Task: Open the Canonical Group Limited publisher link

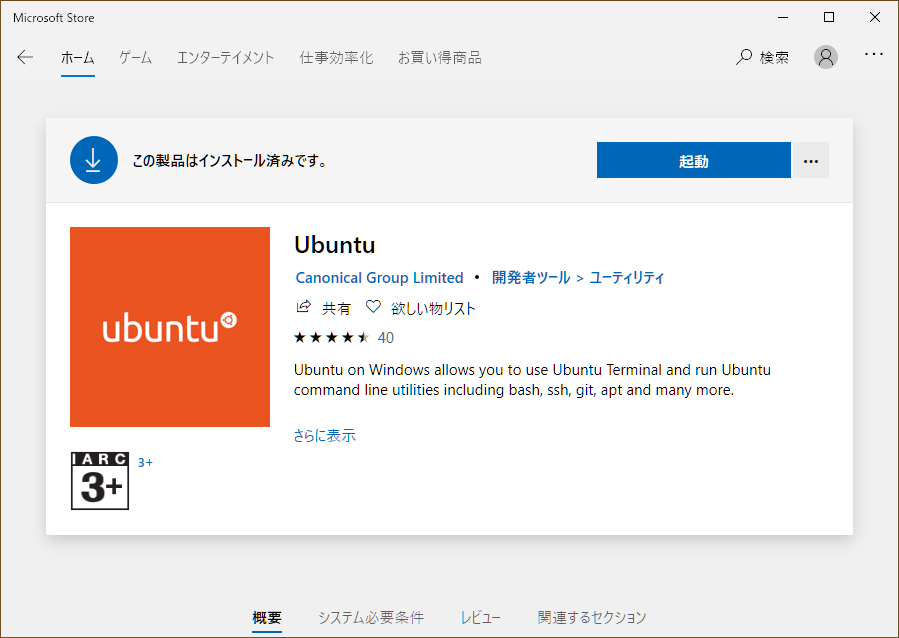Action: pyautogui.click(x=380, y=278)
